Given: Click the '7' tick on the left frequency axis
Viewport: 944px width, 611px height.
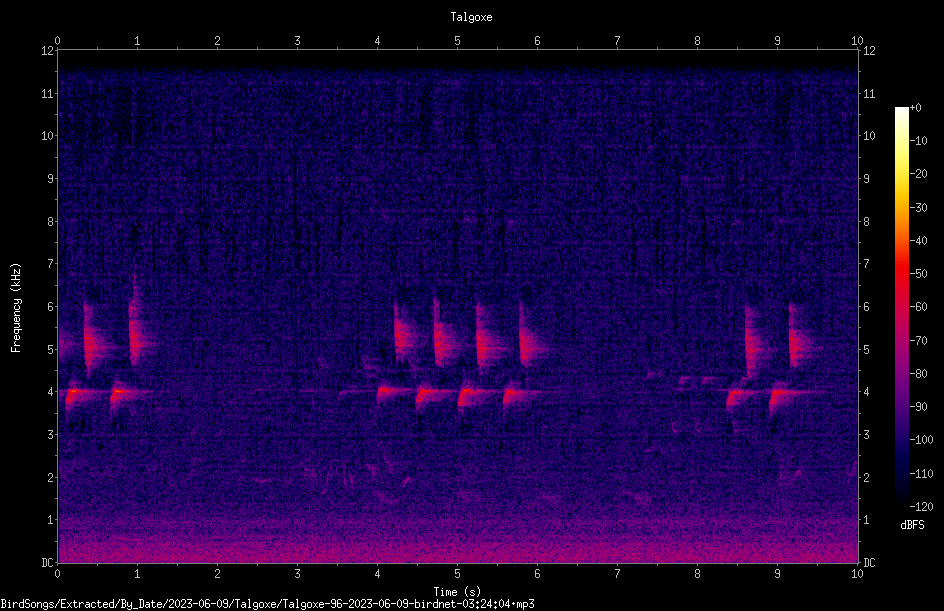Looking at the screenshot, I should point(50,264).
